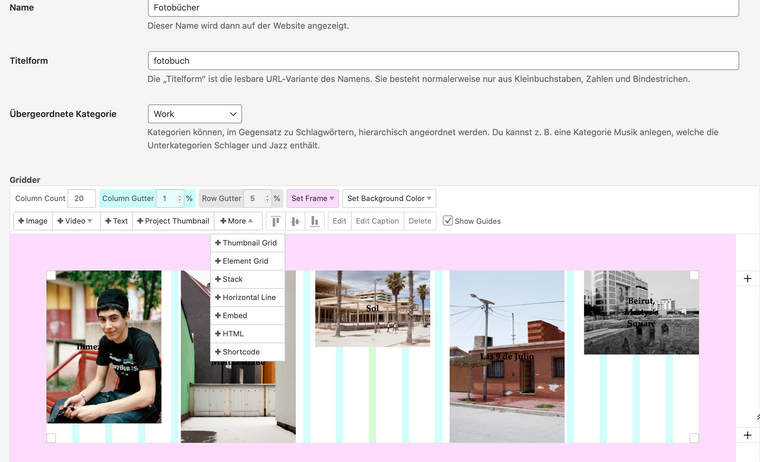Click the lower plus icon below the row
The width and height of the screenshot is (760, 462).
coord(747,435)
